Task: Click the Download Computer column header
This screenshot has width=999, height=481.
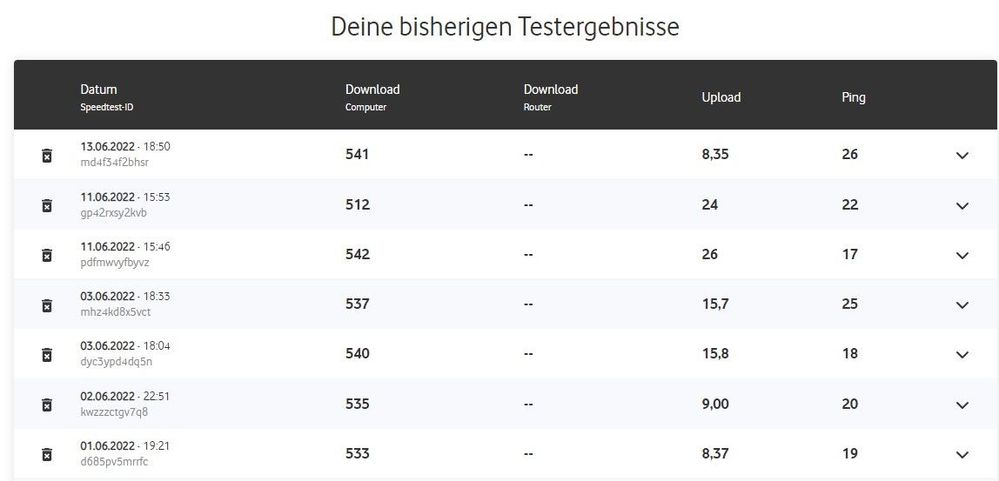Action: point(372,90)
